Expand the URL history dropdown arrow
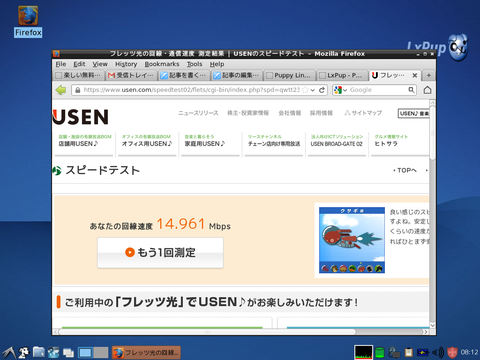This screenshot has height=360, width=480. tap(313, 90)
